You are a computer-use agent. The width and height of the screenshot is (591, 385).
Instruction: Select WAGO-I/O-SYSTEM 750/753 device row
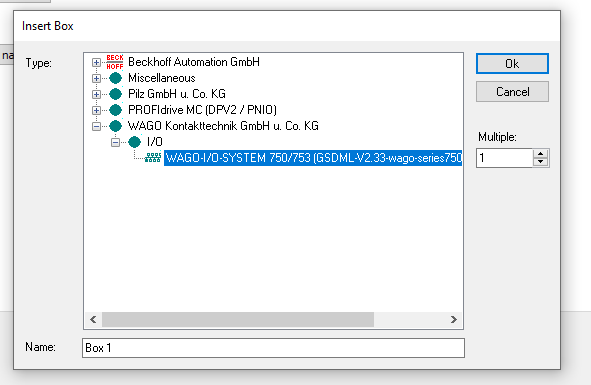pos(313,158)
